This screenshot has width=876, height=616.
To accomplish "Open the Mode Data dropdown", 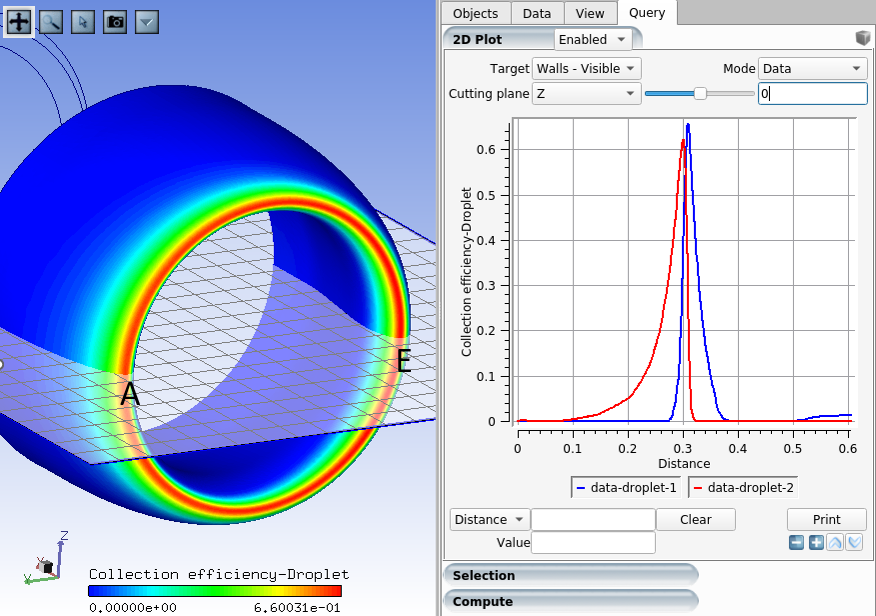I will click(812, 68).
